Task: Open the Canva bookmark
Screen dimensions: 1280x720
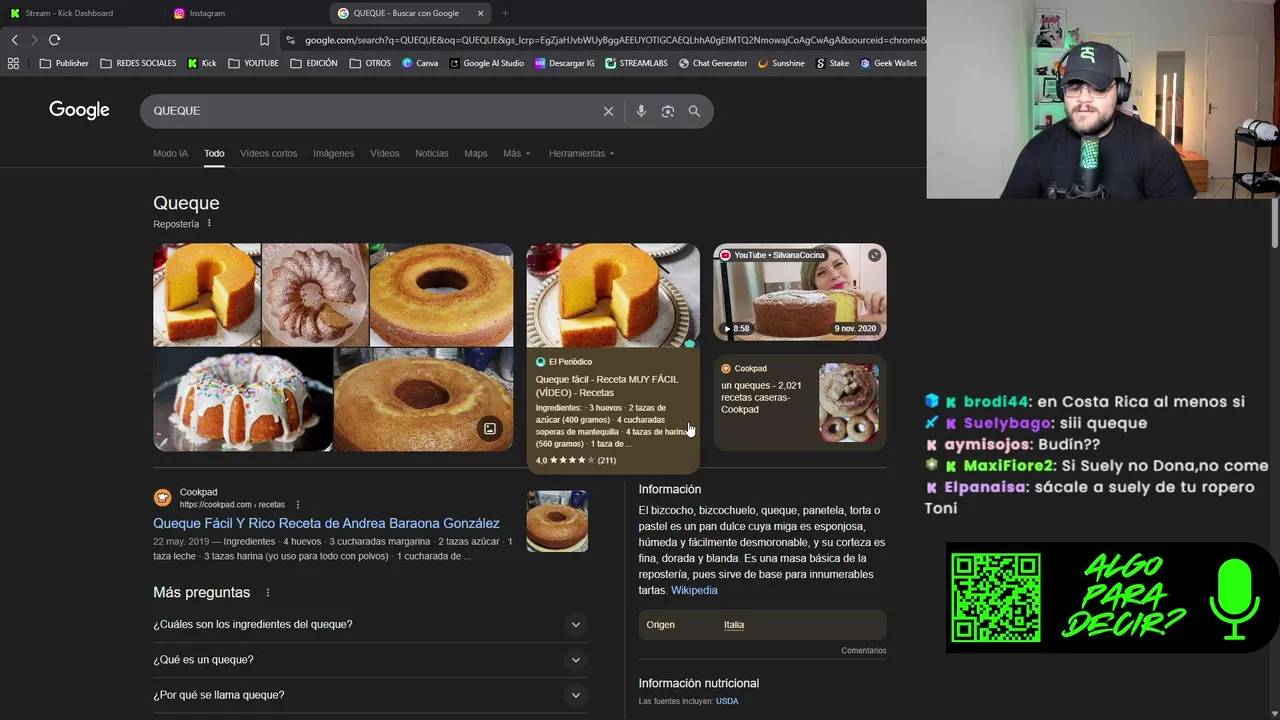Action: pyautogui.click(x=420, y=63)
